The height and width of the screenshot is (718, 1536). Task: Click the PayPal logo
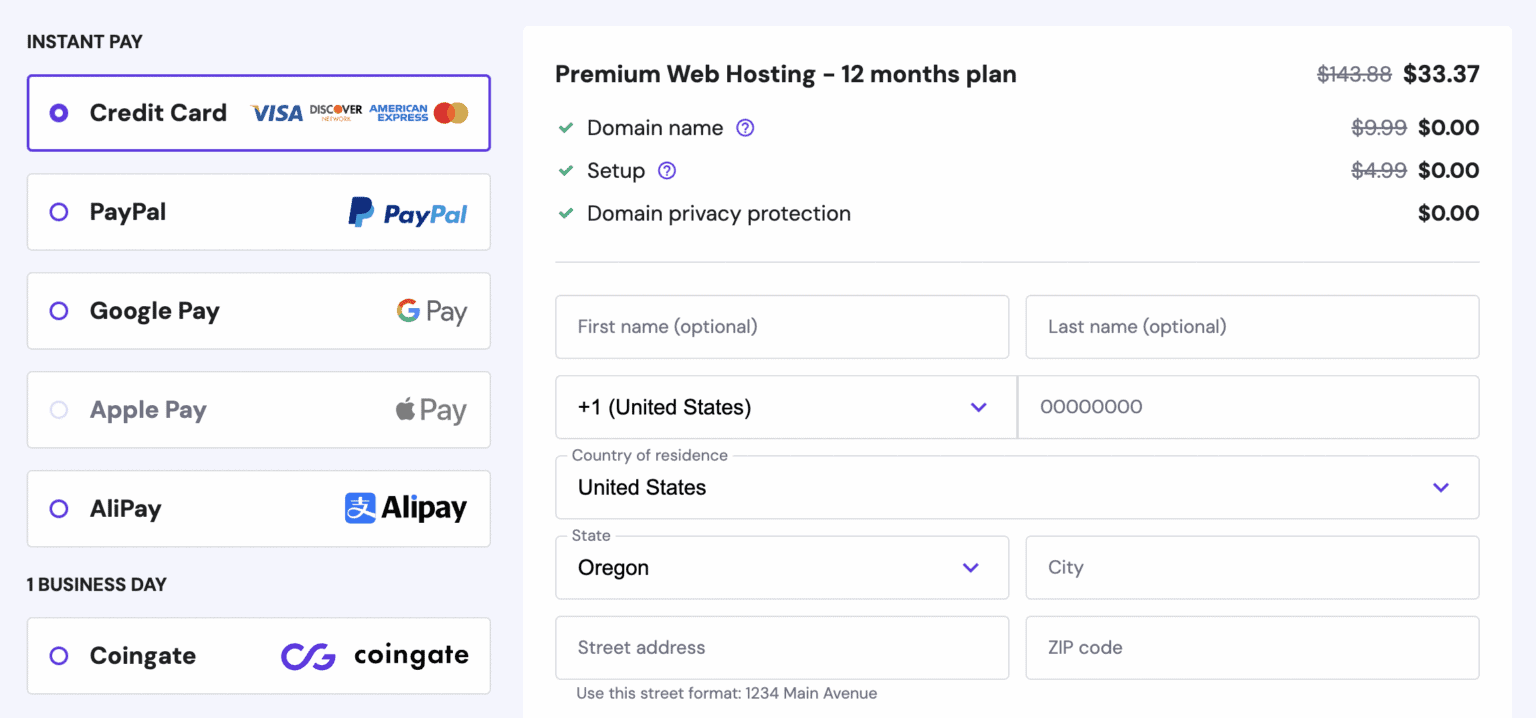407,212
